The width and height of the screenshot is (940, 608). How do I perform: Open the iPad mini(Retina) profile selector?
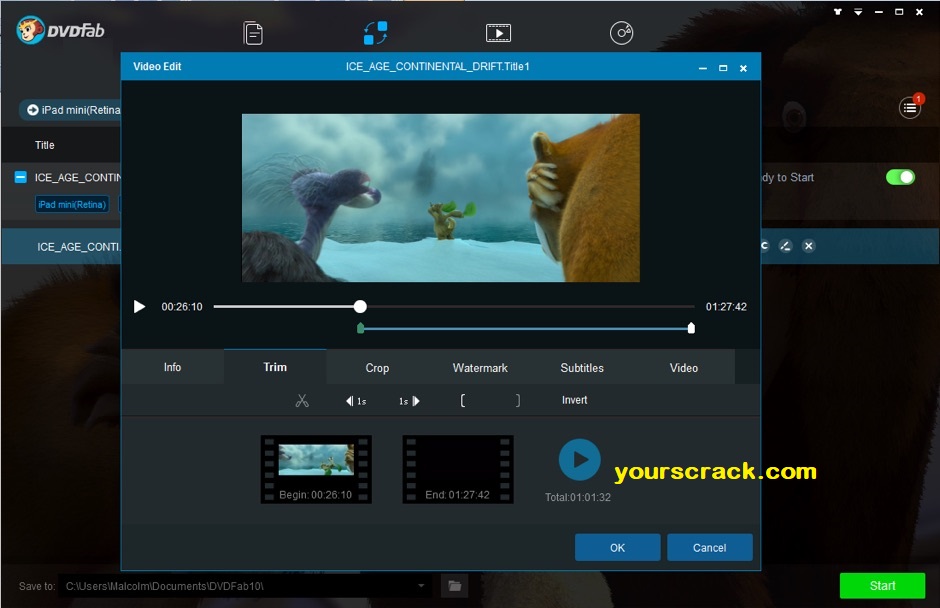pyautogui.click(x=72, y=110)
